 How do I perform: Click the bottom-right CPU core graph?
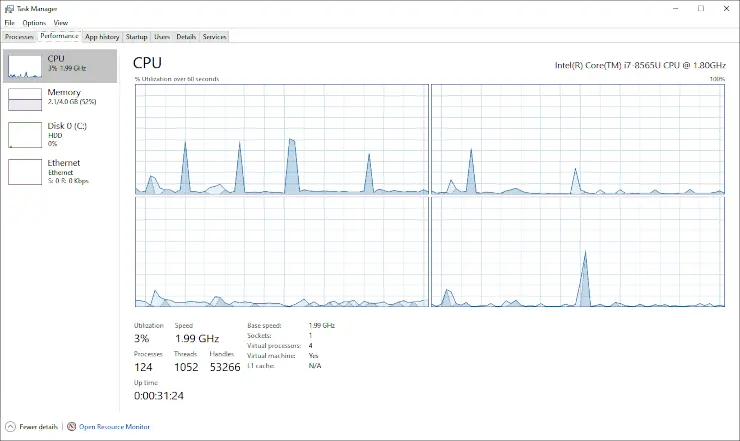[577, 251]
